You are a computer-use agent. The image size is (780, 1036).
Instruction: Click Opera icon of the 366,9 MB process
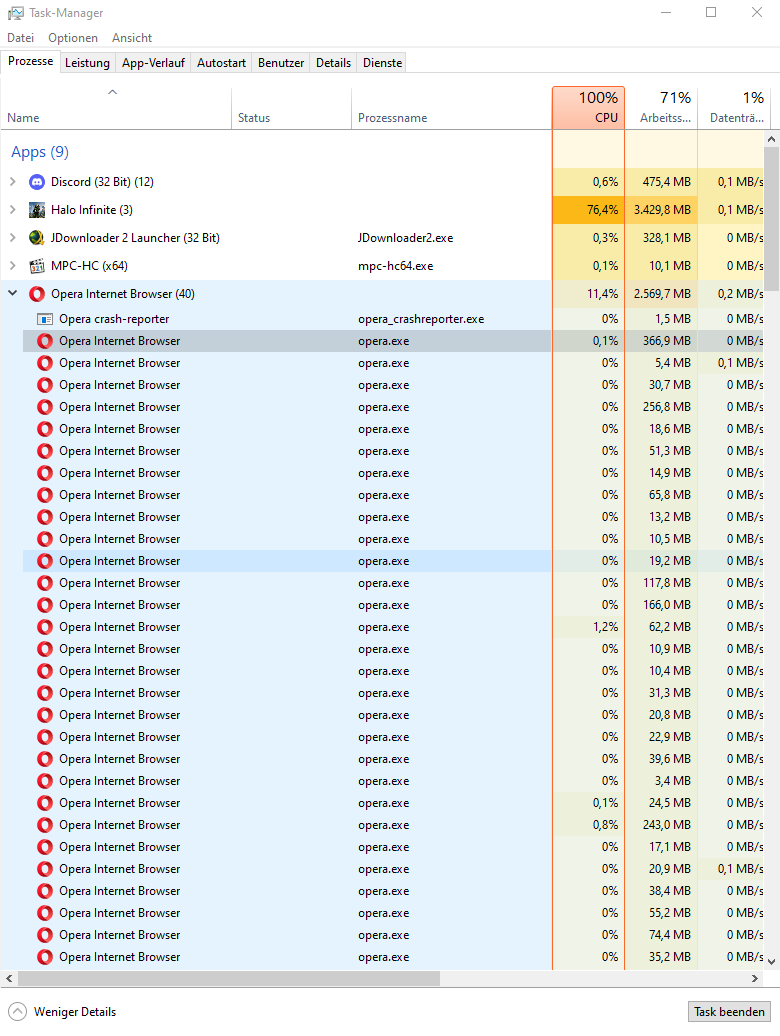pos(45,341)
